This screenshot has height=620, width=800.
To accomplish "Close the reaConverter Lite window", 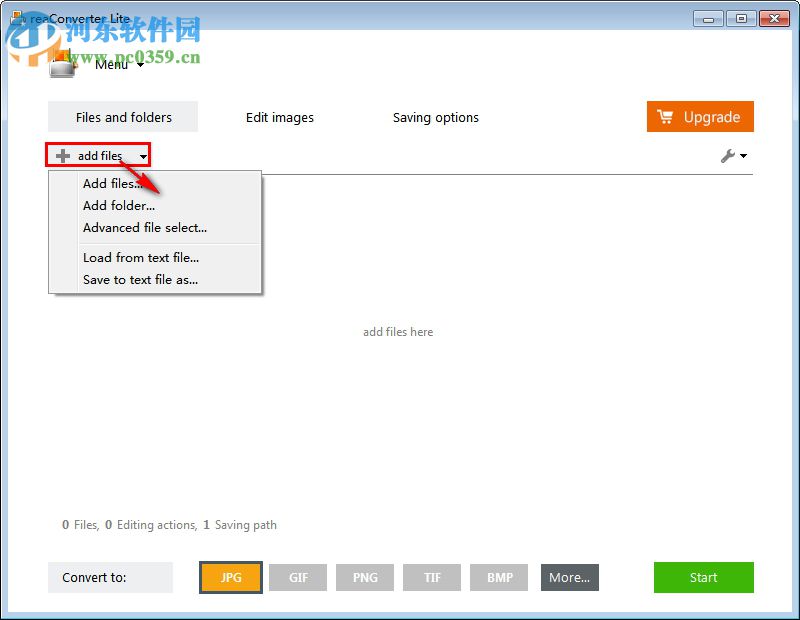I will tap(774, 19).
